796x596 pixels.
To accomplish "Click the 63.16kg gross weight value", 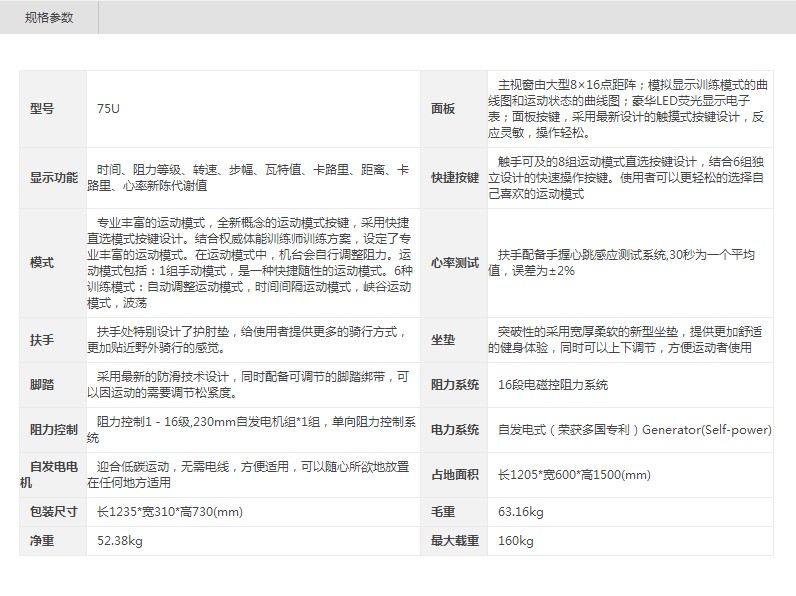I will (520, 512).
